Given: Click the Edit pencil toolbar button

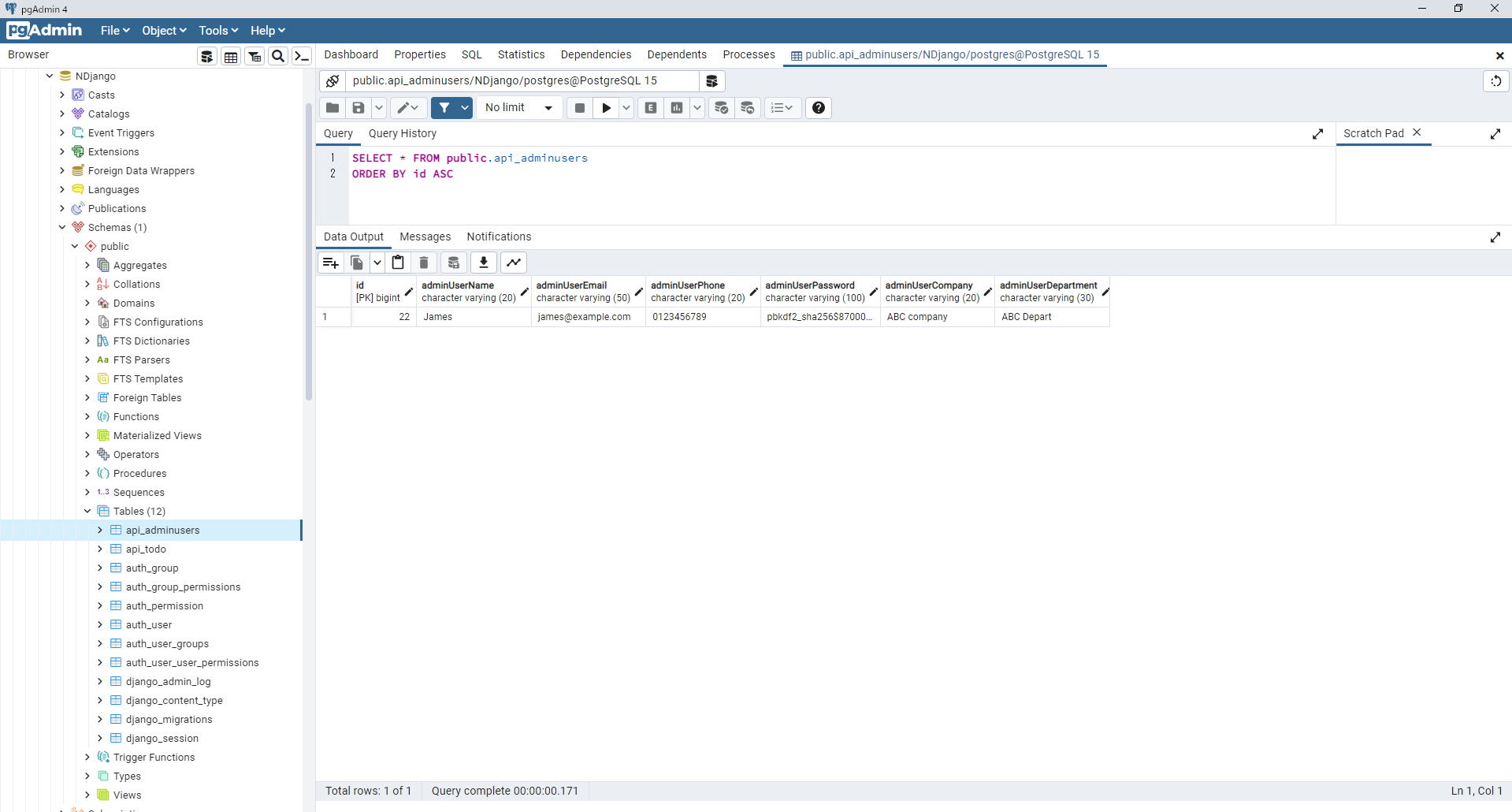Looking at the screenshot, I should click(x=409, y=108).
